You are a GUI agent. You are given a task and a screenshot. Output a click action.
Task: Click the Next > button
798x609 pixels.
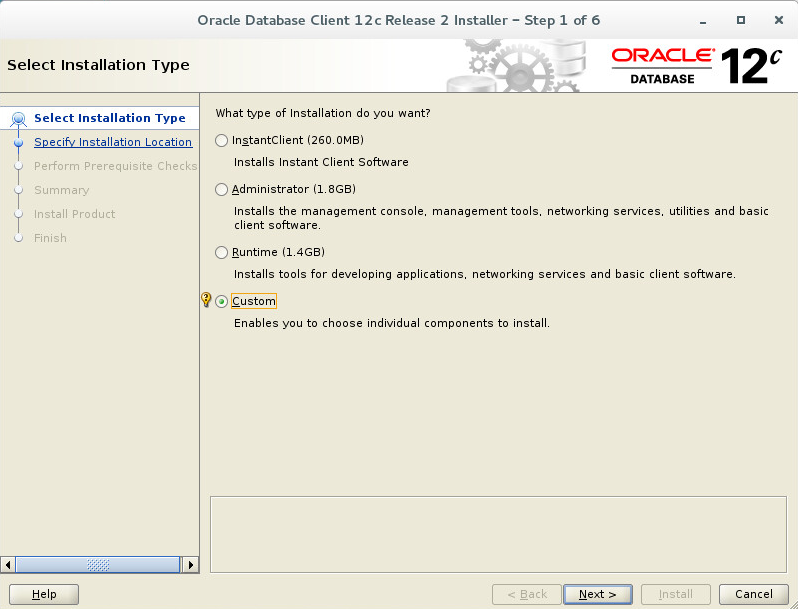coord(598,594)
